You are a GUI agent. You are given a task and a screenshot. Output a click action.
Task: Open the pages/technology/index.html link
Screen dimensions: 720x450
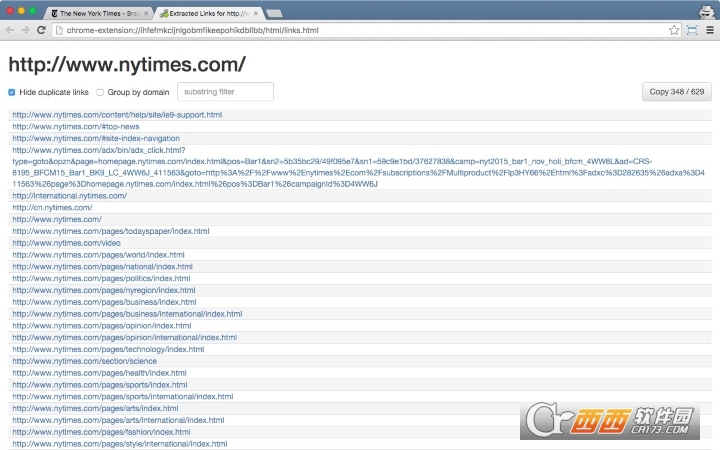click(108, 349)
